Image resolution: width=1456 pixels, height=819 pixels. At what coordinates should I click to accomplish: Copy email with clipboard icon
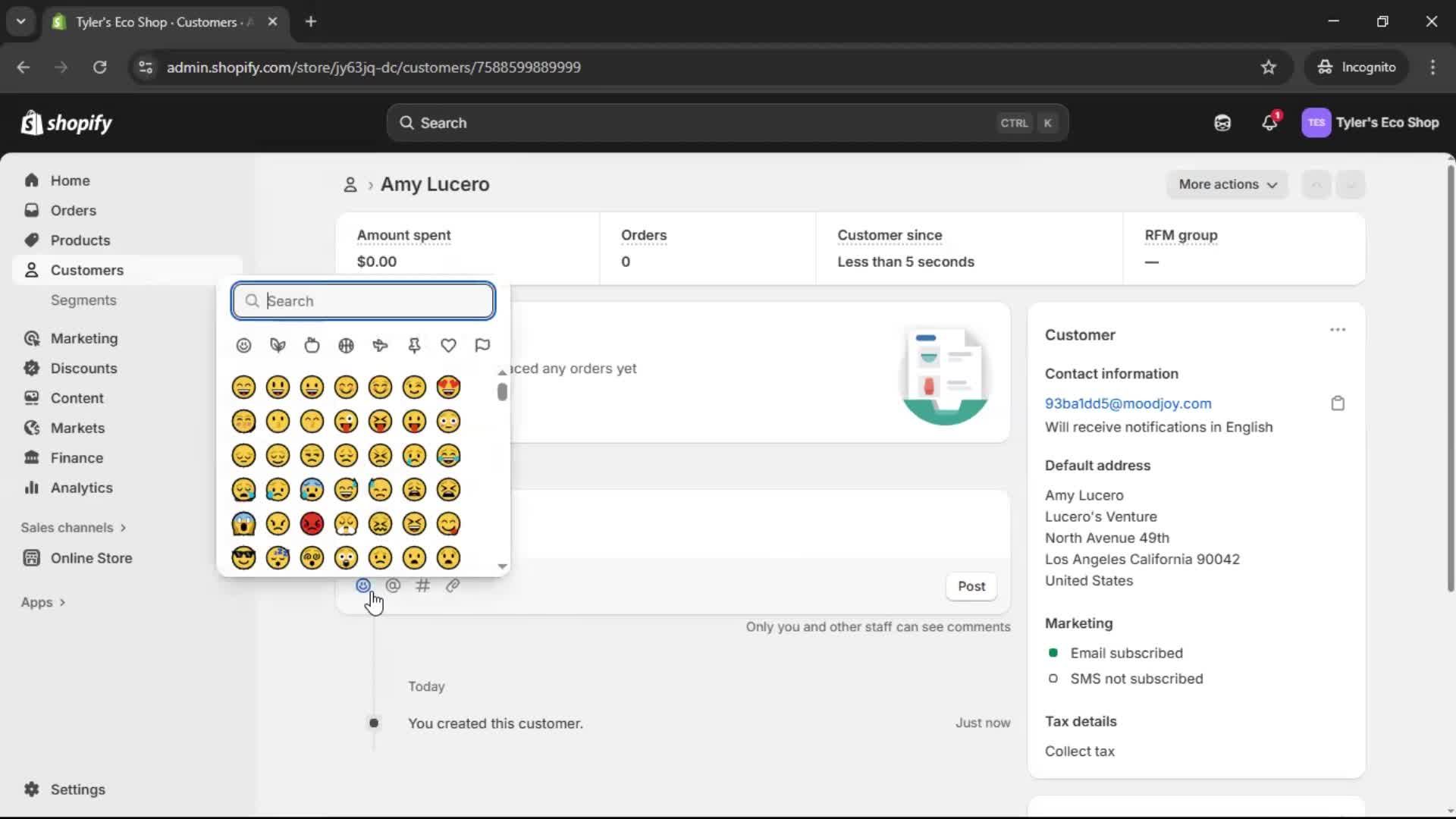click(x=1338, y=403)
